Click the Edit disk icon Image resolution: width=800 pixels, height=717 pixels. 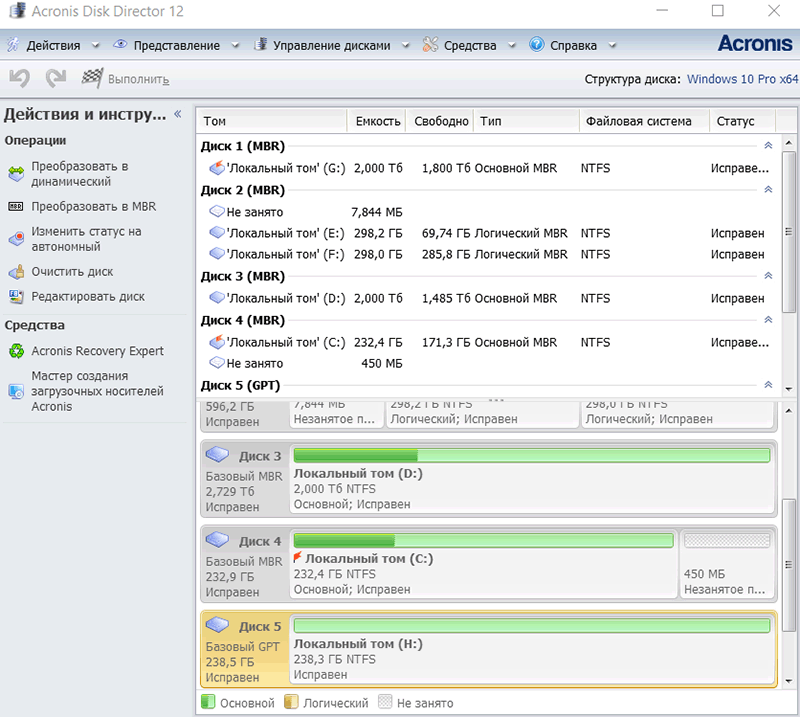click(x=16, y=296)
